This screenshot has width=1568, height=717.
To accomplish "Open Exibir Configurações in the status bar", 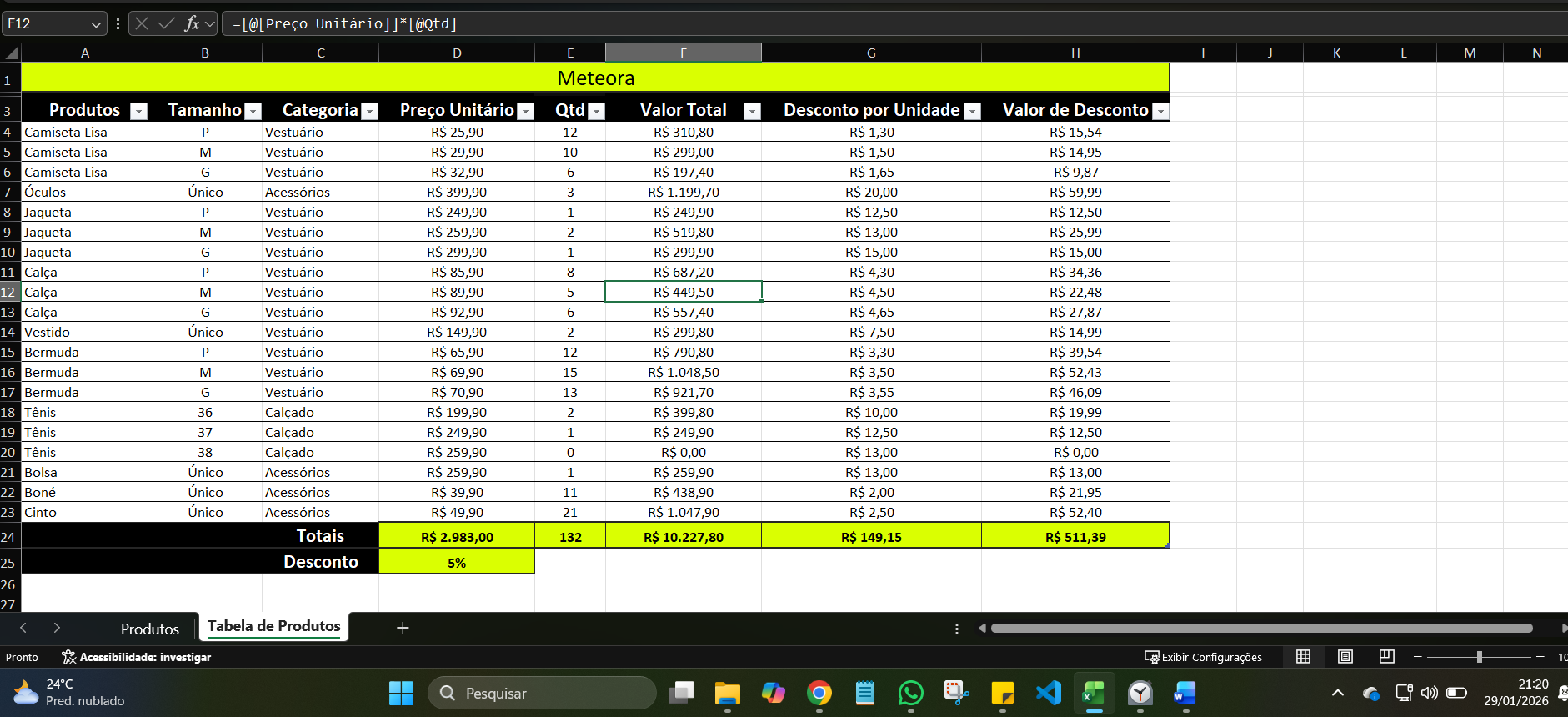I will click(1203, 657).
